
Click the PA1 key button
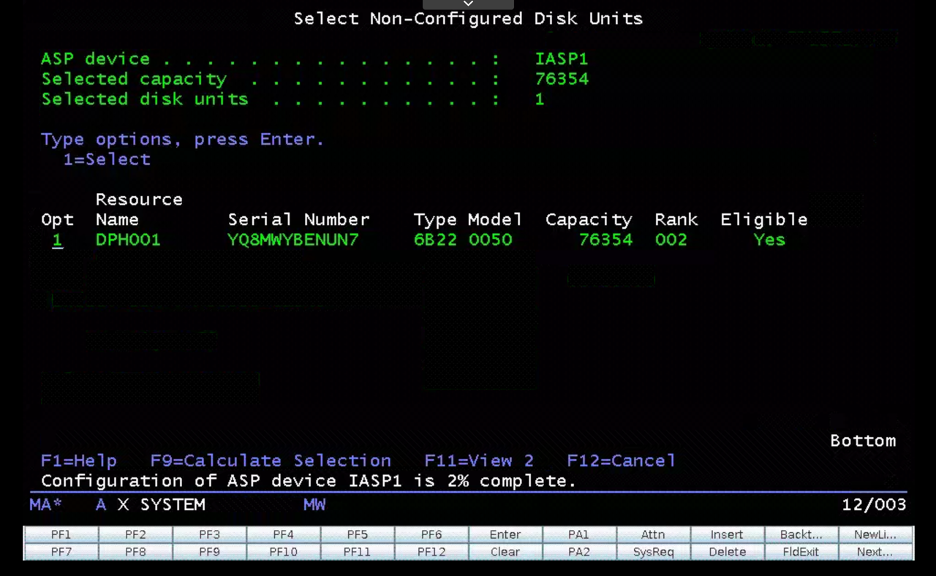pyautogui.click(x=579, y=534)
